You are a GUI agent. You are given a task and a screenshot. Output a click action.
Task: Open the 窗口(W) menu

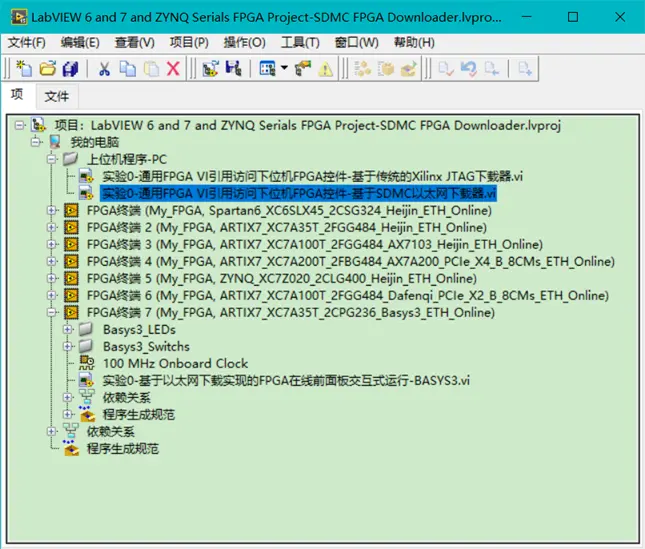(356, 42)
